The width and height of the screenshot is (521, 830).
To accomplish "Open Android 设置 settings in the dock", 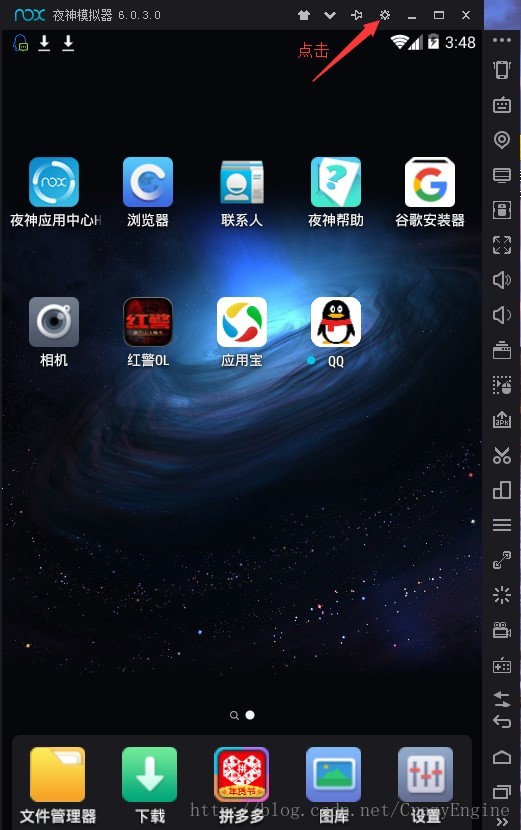I will 426,774.
